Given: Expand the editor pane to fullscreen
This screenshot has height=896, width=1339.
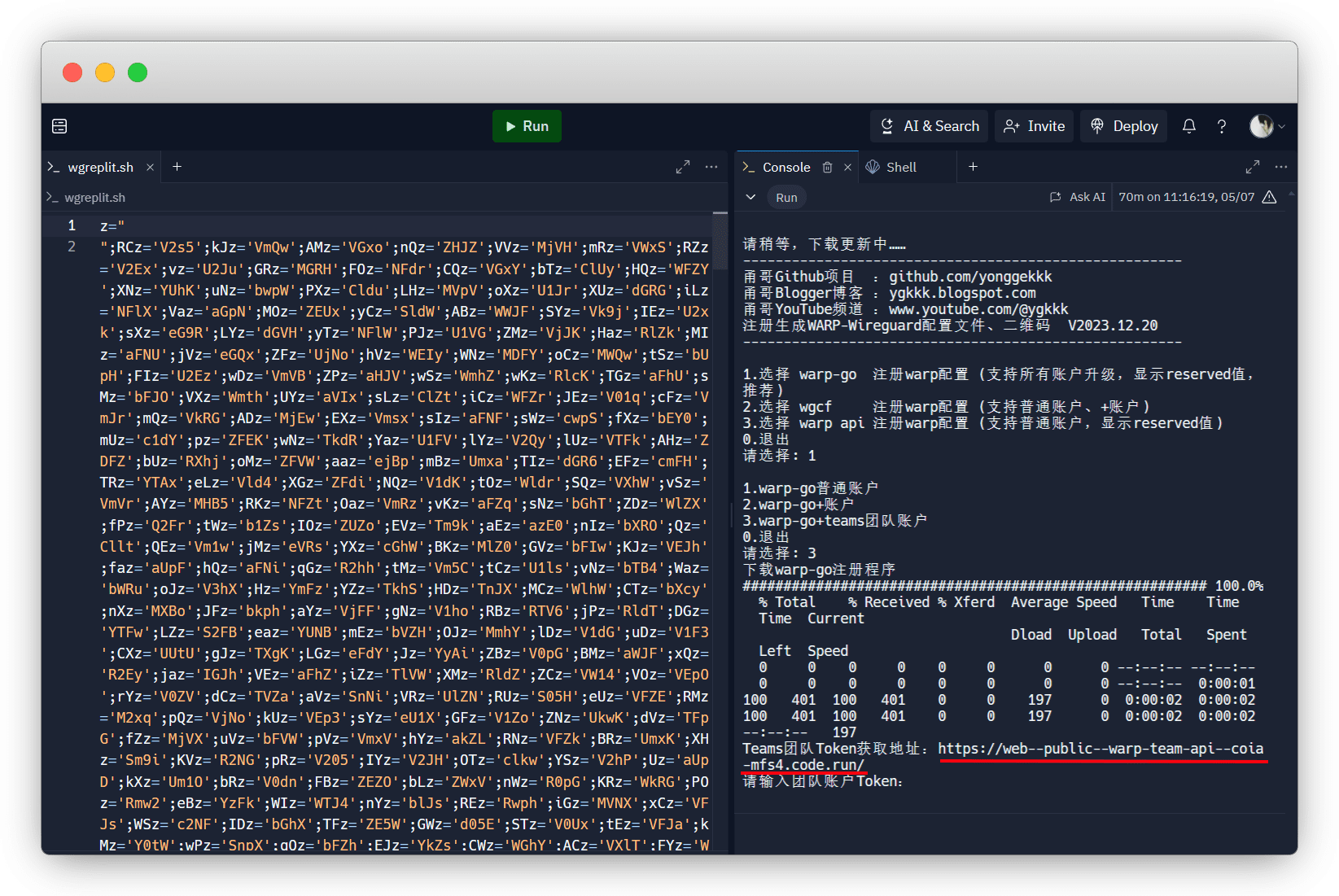Looking at the screenshot, I should 683,167.
